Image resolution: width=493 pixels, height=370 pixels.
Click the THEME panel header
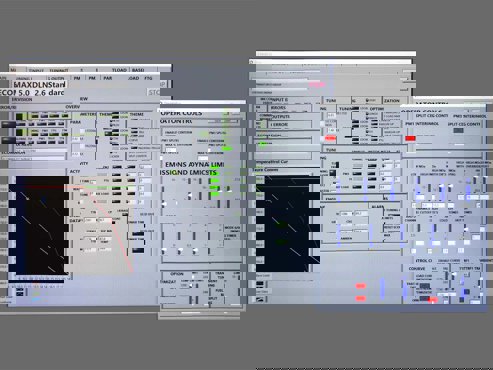click(136, 114)
